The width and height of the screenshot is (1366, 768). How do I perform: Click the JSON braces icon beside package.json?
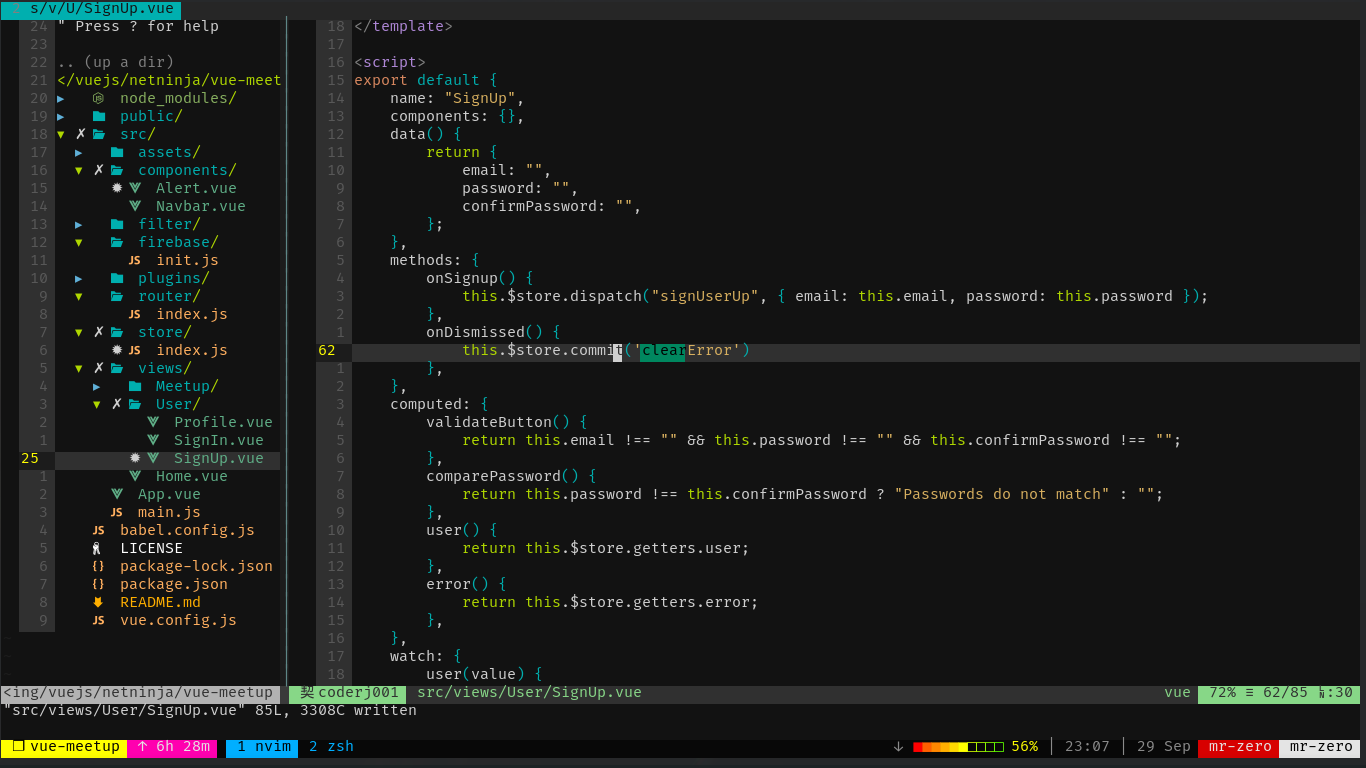tap(98, 584)
